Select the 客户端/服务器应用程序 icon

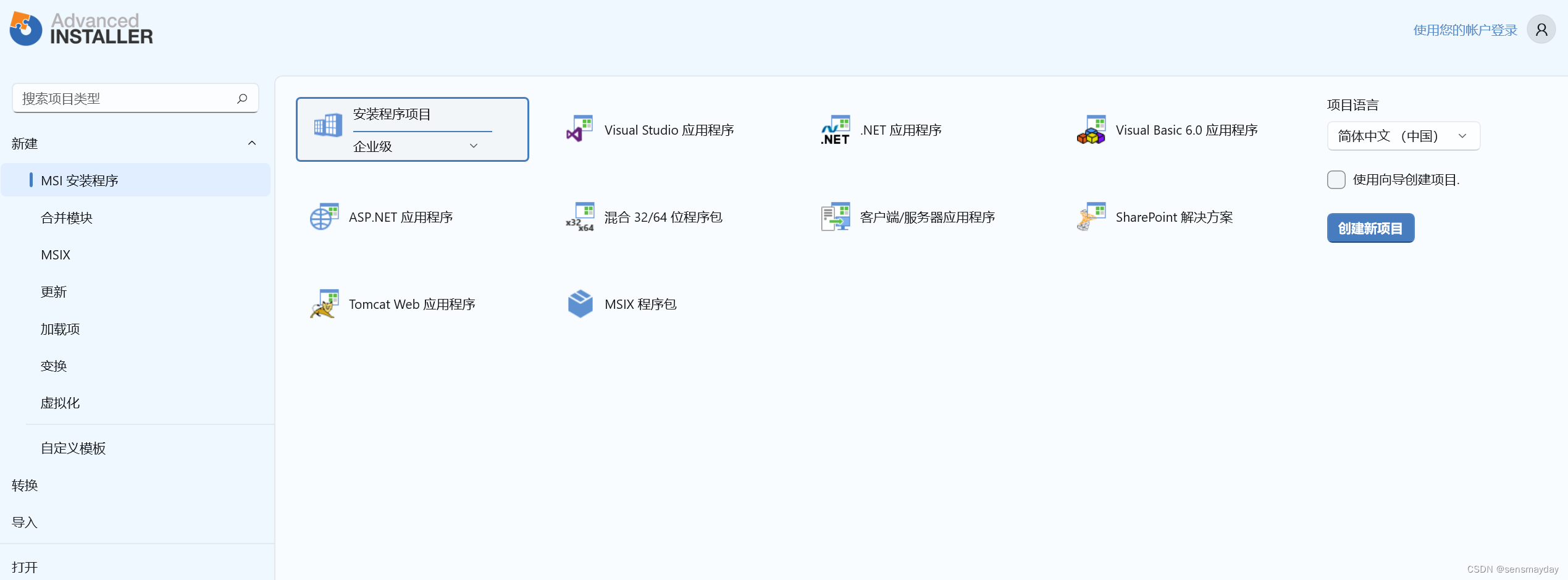pyautogui.click(x=835, y=217)
